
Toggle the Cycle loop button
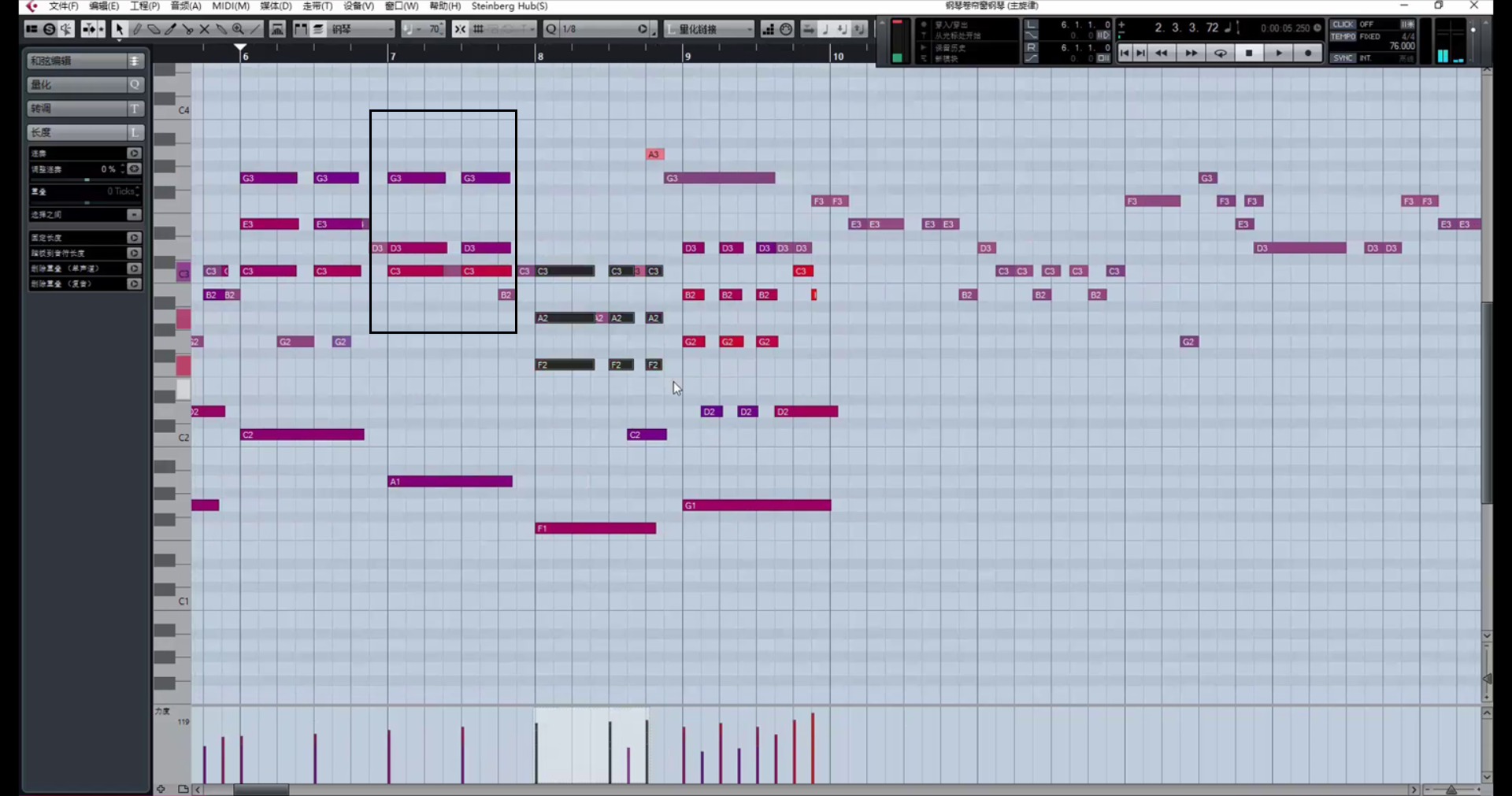click(1220, 54)
